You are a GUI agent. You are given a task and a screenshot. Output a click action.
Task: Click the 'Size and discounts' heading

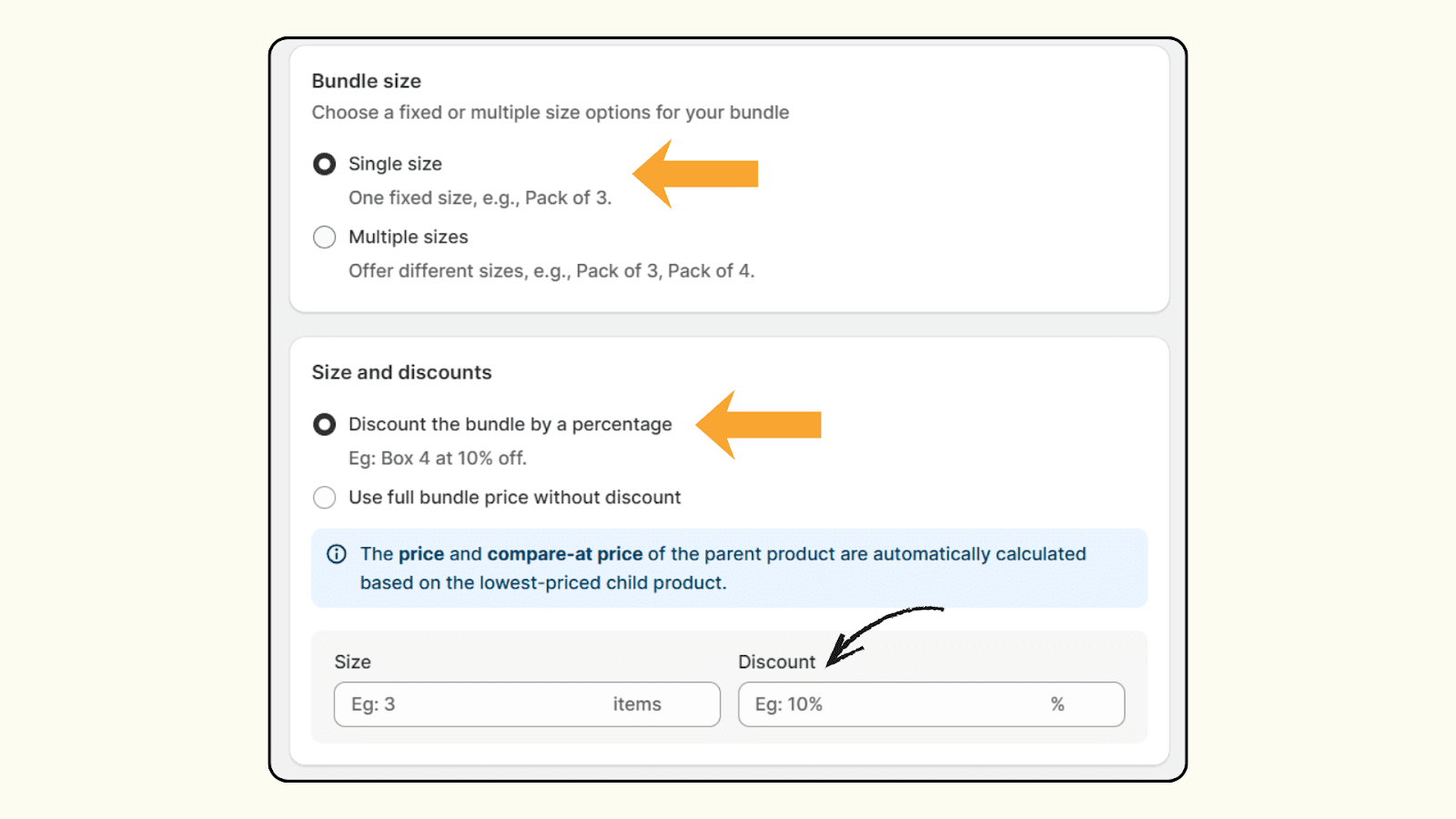pyautogui.click(x=401, y=371)
